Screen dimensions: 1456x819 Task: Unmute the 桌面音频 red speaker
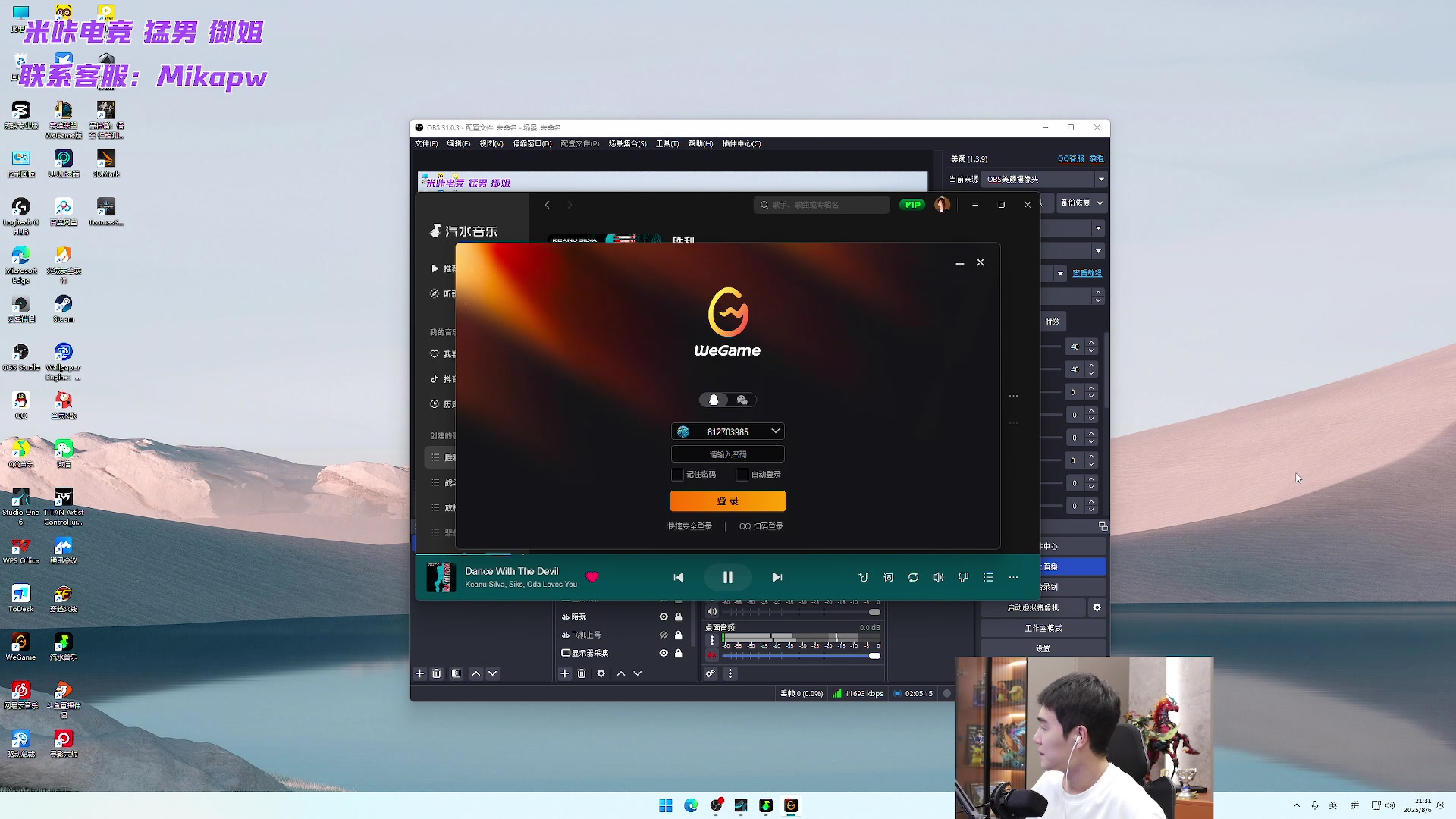pyautogui.click(x=711, y=654)
